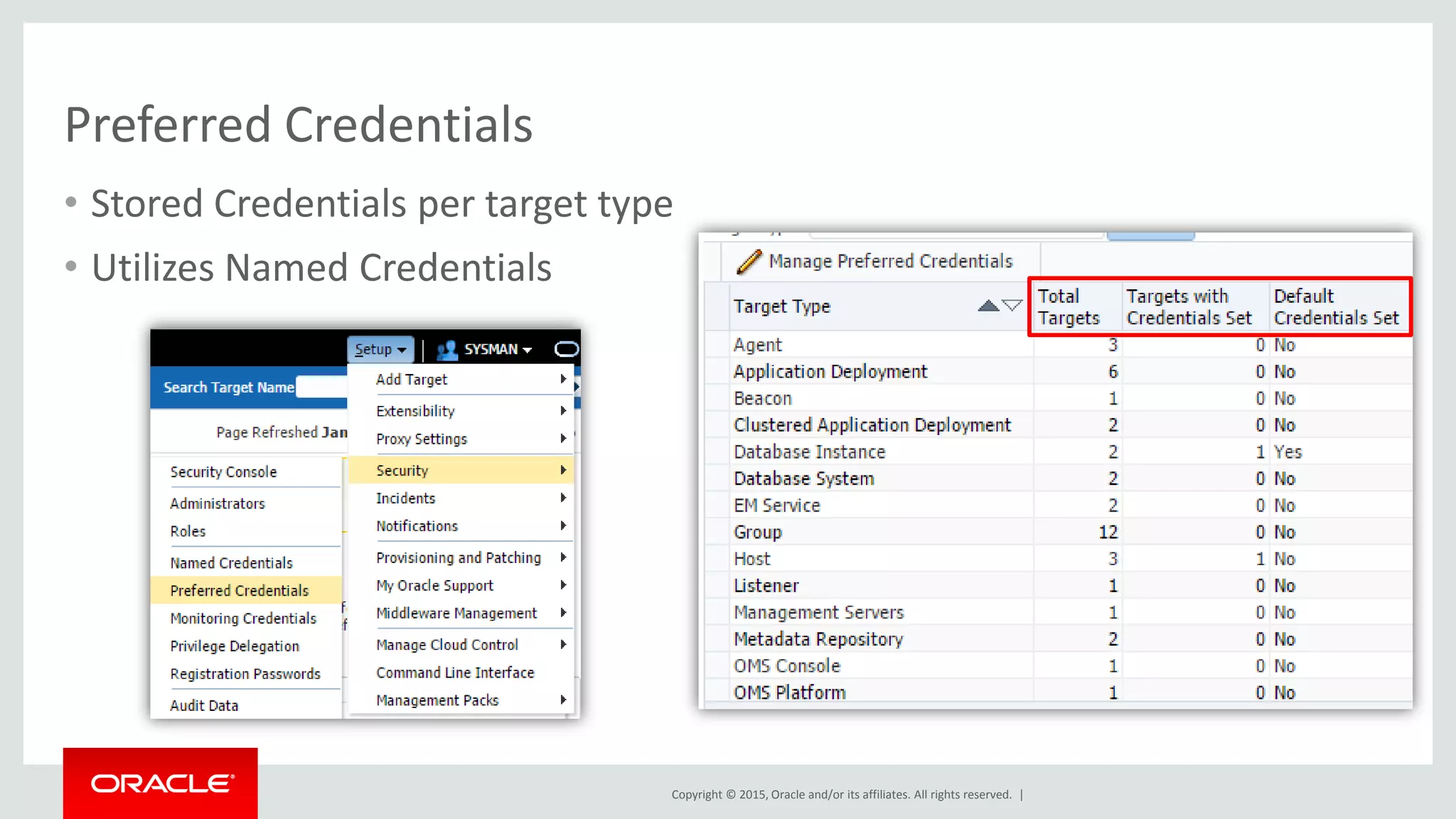Expand the Management Packs submenu arrow
The image size is (1456, 819).
(x=563, y=700)
